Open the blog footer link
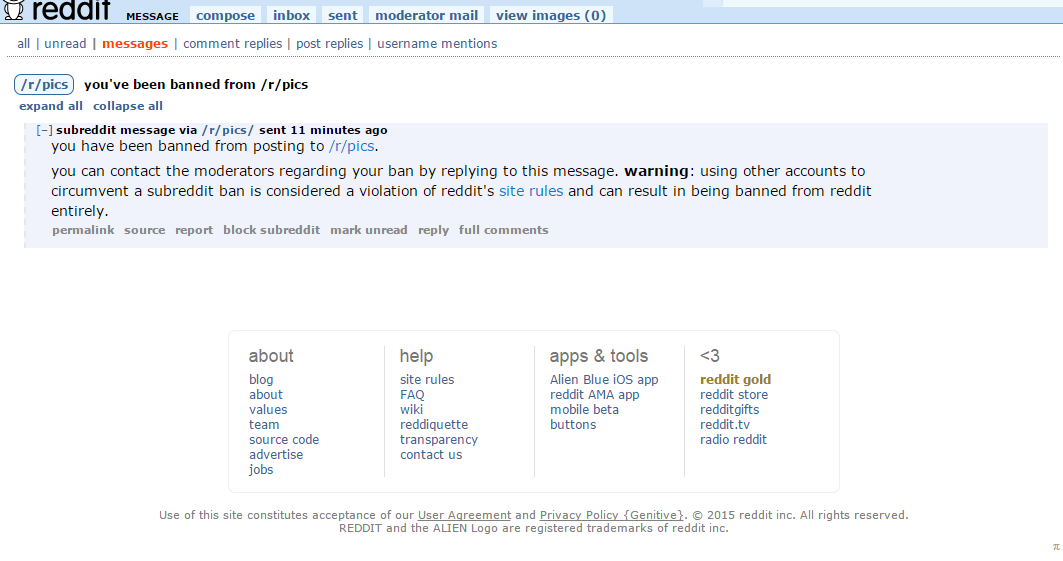Viewport: 1063px width, 561px height. [261, 379]
